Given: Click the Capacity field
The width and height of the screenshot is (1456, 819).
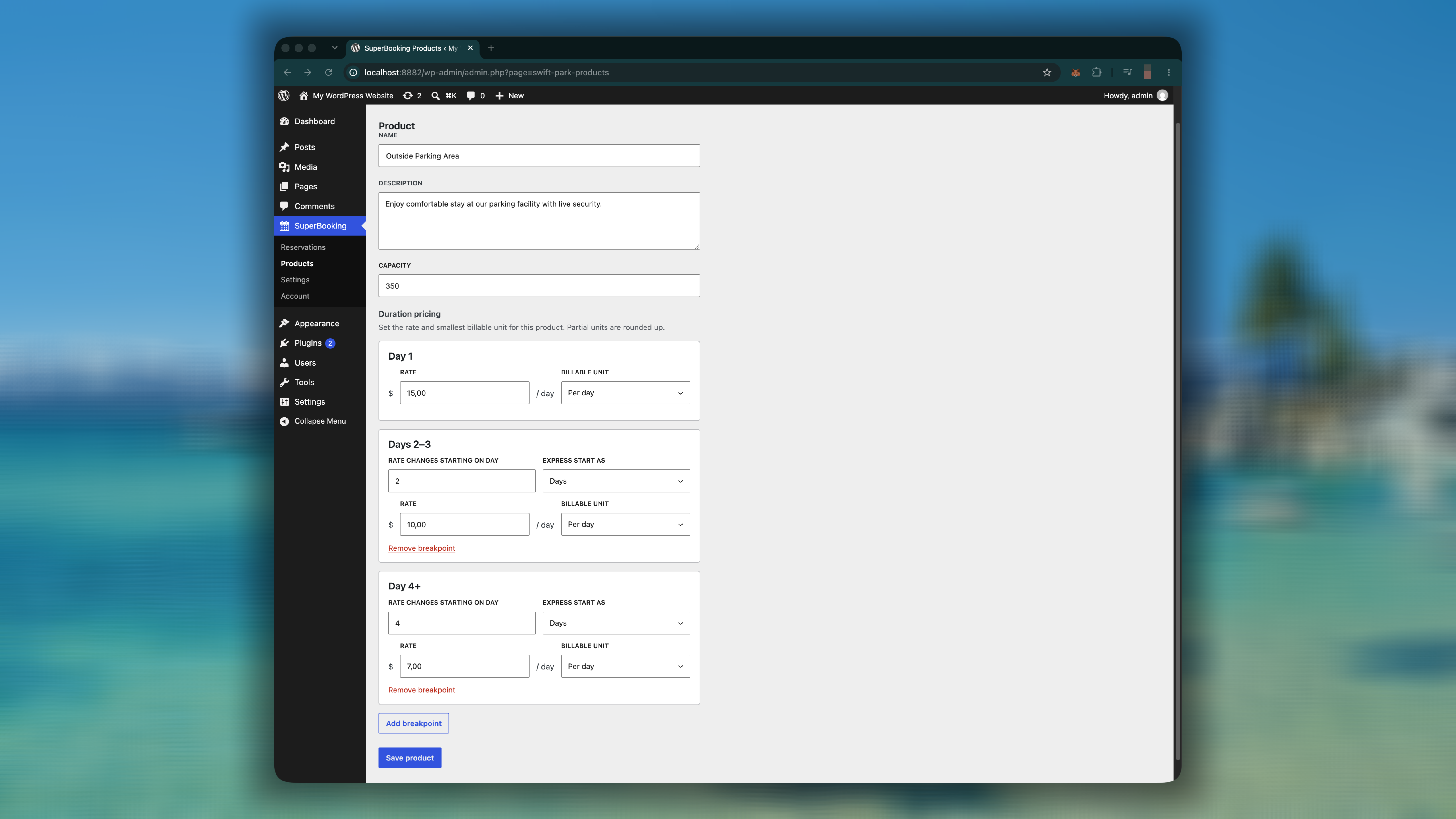Looking at the screenshot, I should click(x=539, y=286).
